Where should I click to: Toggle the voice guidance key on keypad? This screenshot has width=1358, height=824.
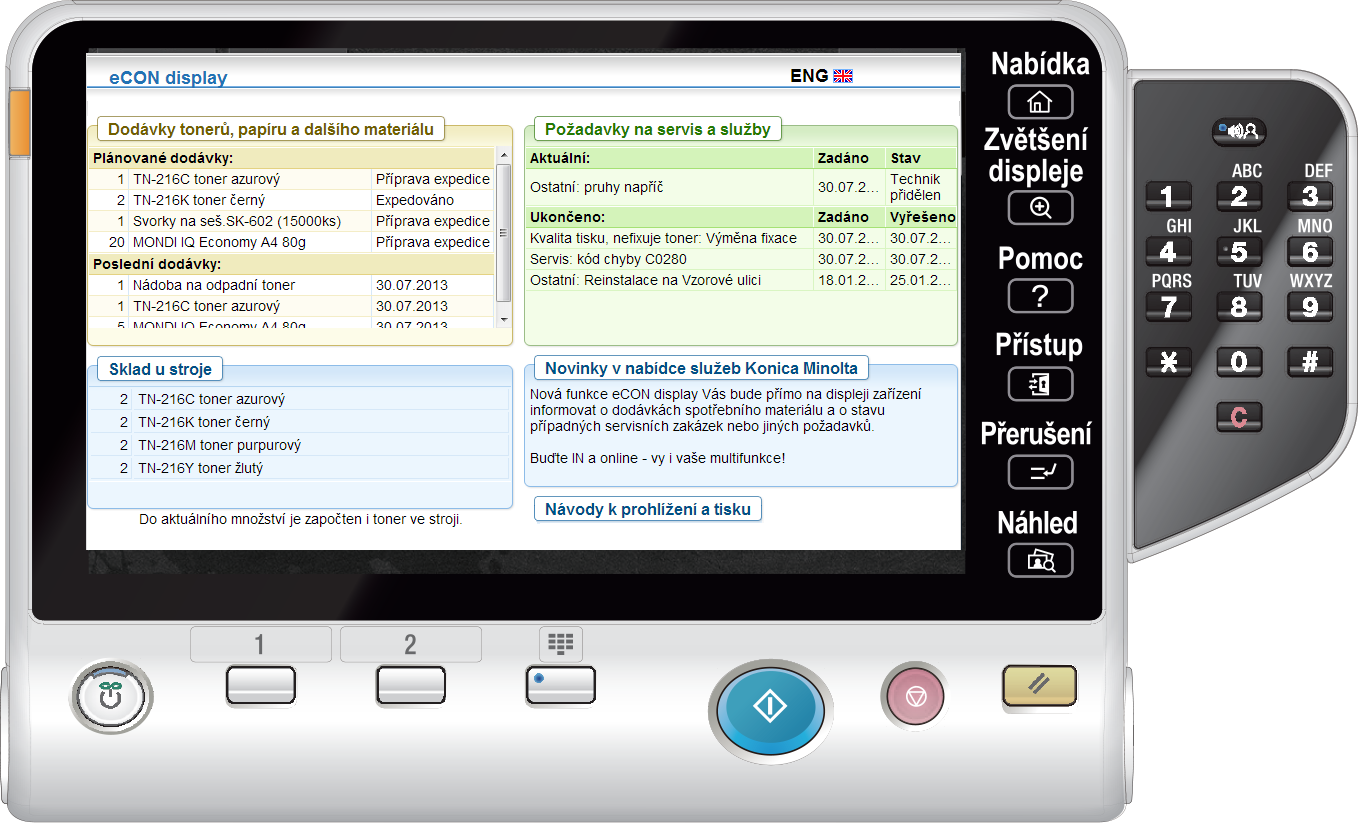coord(1239,131)
